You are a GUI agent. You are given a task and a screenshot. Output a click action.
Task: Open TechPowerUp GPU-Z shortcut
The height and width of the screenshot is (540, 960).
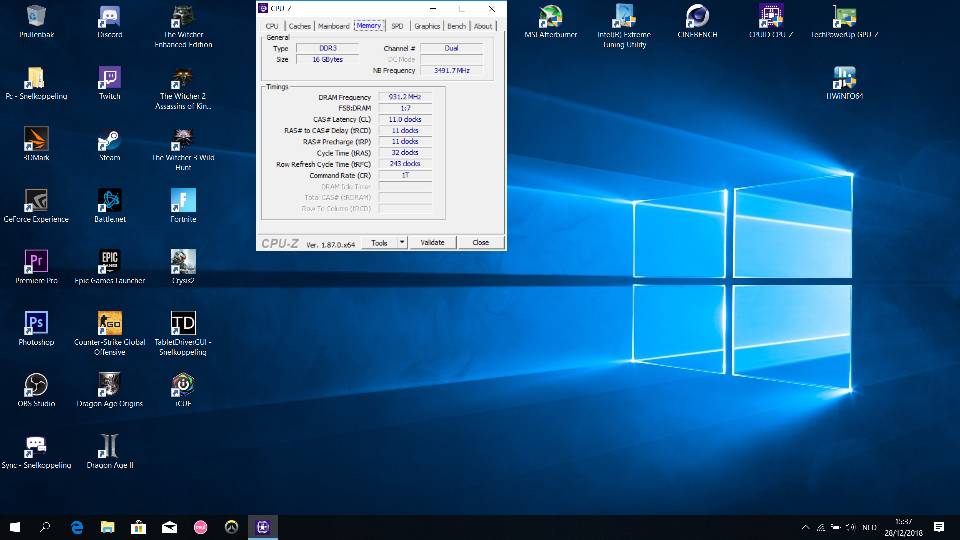[x=844, y=21]
